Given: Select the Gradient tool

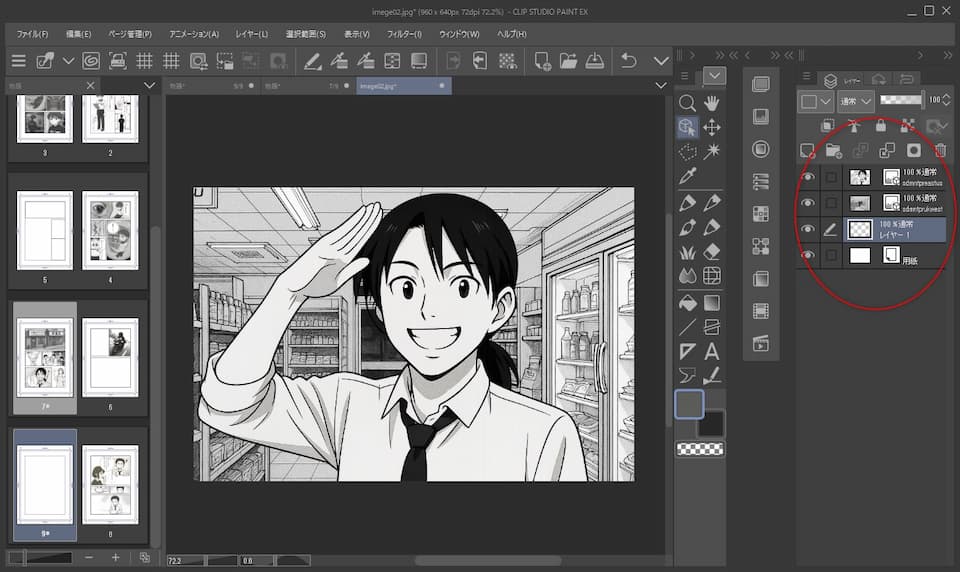Looking at the screenshot, I should coord(711,303).
